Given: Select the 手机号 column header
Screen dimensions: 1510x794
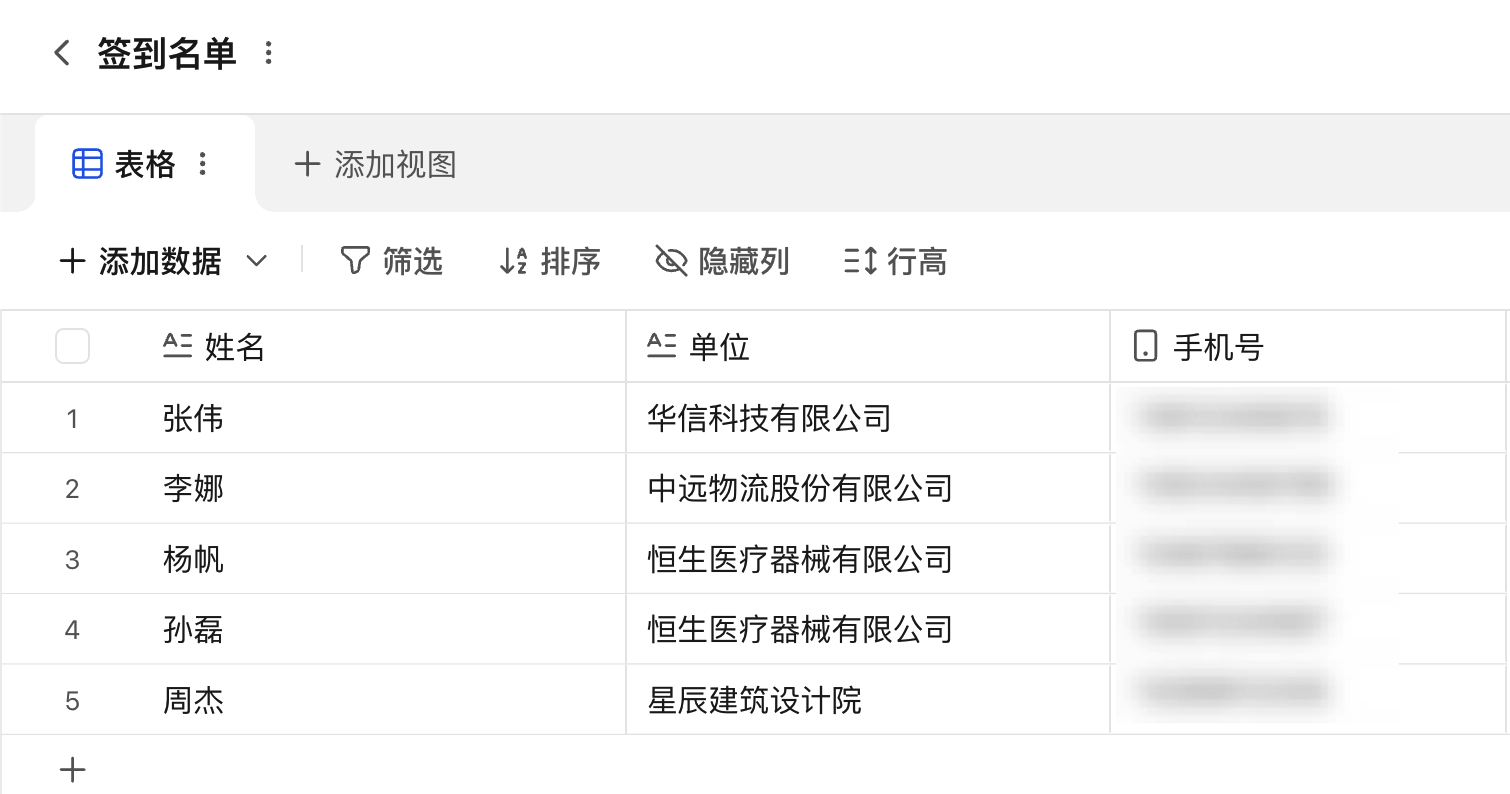Looking at the screenshot, I should point(1308,347).
